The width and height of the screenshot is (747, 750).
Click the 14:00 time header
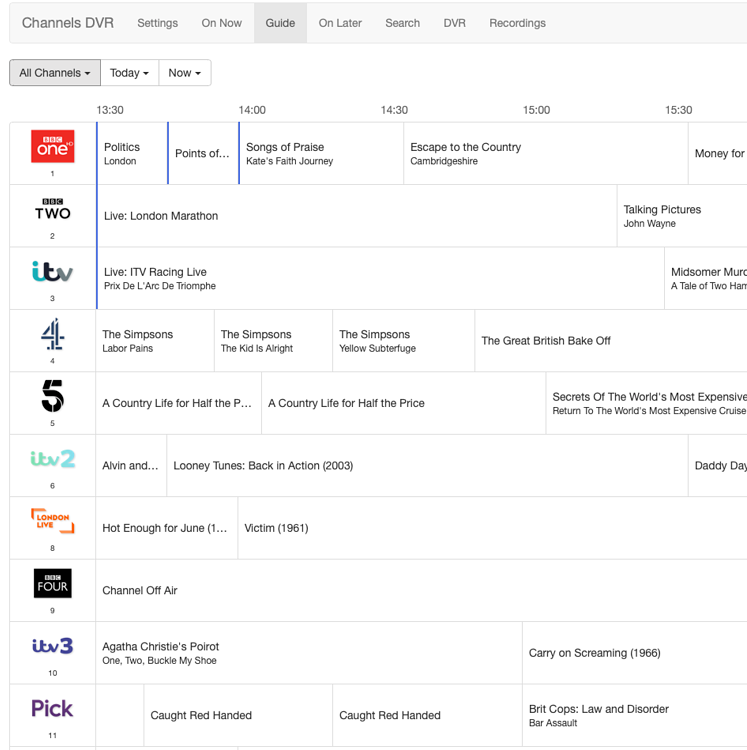pos(252,110)
